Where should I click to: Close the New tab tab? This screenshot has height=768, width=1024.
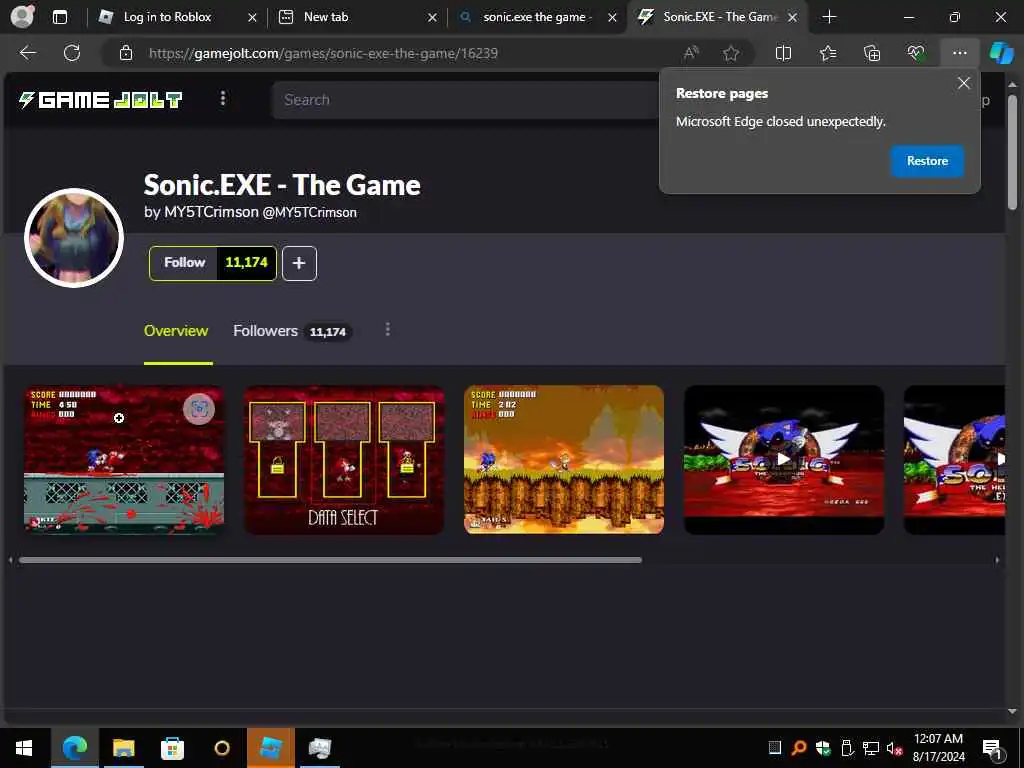pyautogui.click(x=432, y=18)
